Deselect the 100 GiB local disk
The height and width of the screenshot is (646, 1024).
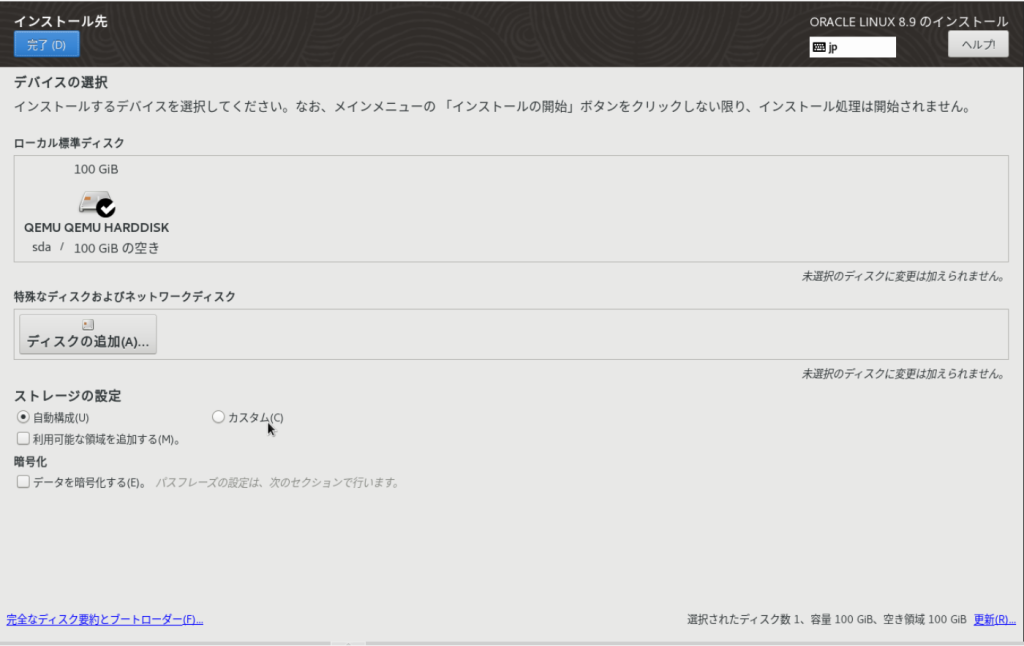(95, 205)
